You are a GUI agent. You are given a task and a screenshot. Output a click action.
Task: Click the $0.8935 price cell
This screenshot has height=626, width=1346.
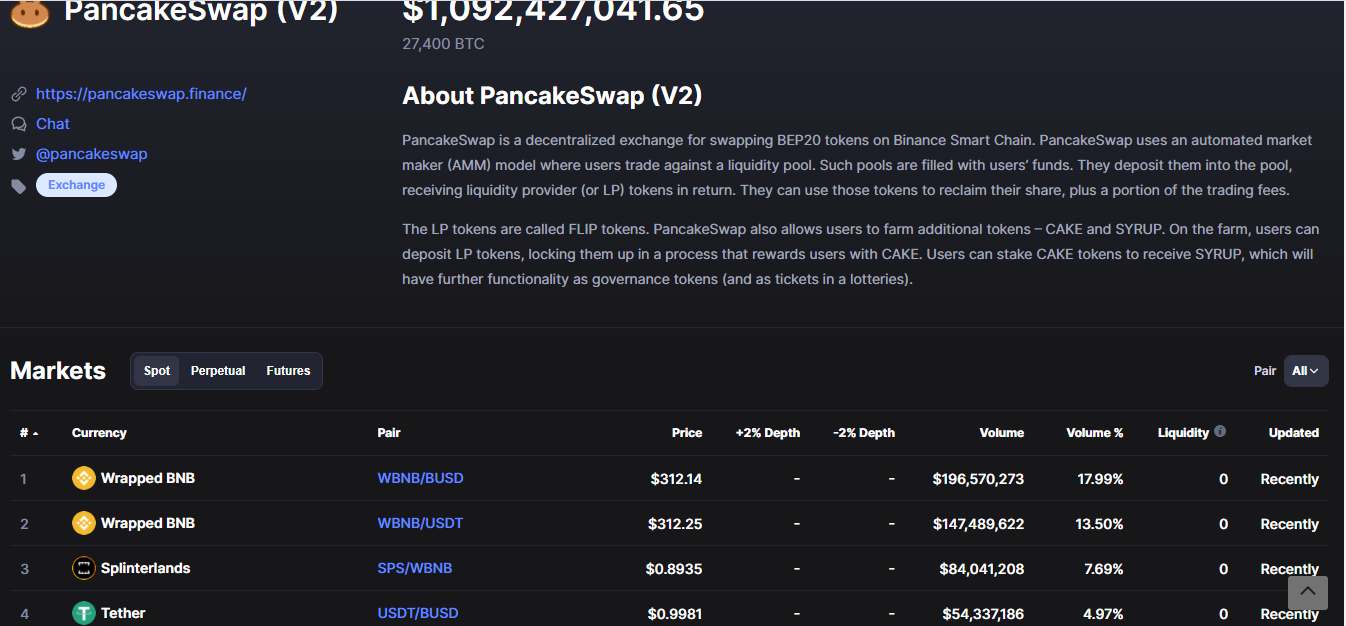click(674, 569)
